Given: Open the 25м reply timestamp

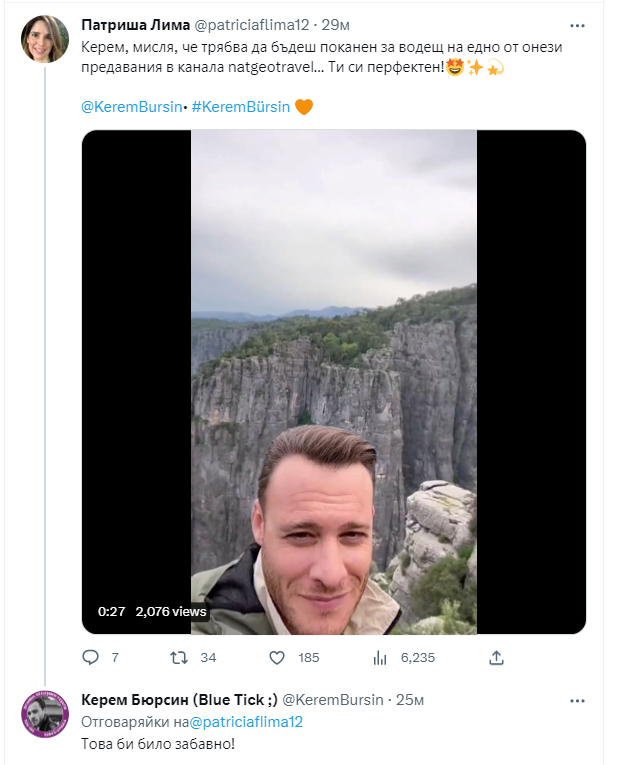Looking at the screenshot, I should tap(410, 699).
